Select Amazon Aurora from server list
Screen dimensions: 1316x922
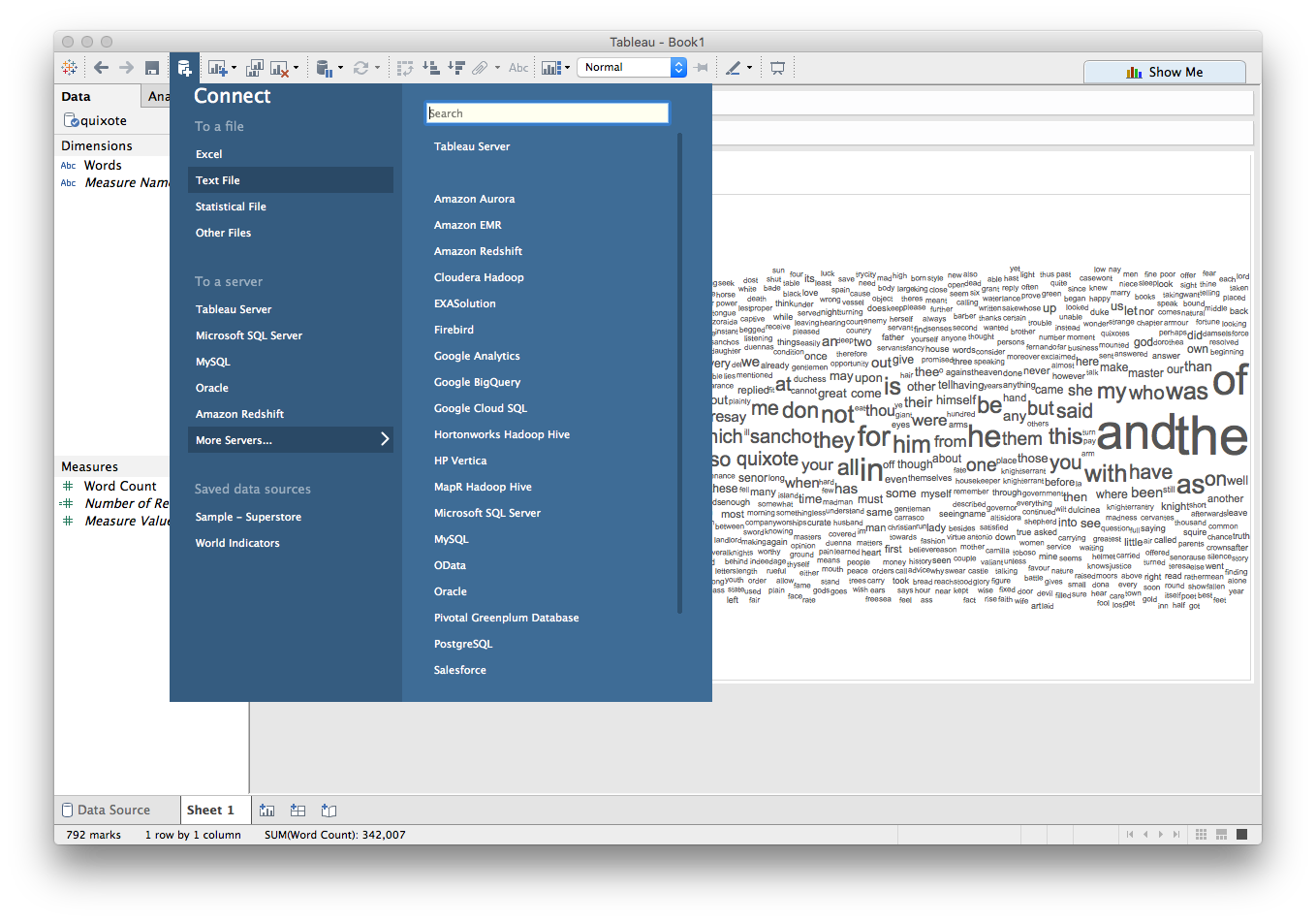[474, 199]
